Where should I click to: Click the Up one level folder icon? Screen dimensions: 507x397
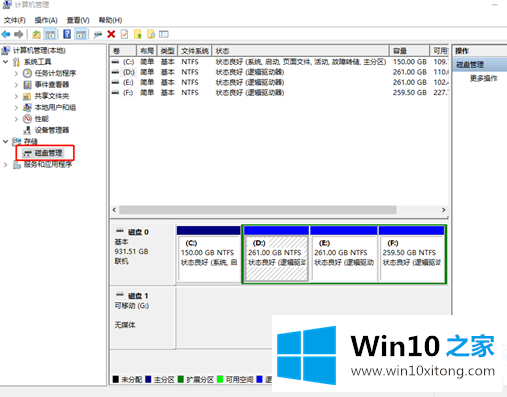36,34
